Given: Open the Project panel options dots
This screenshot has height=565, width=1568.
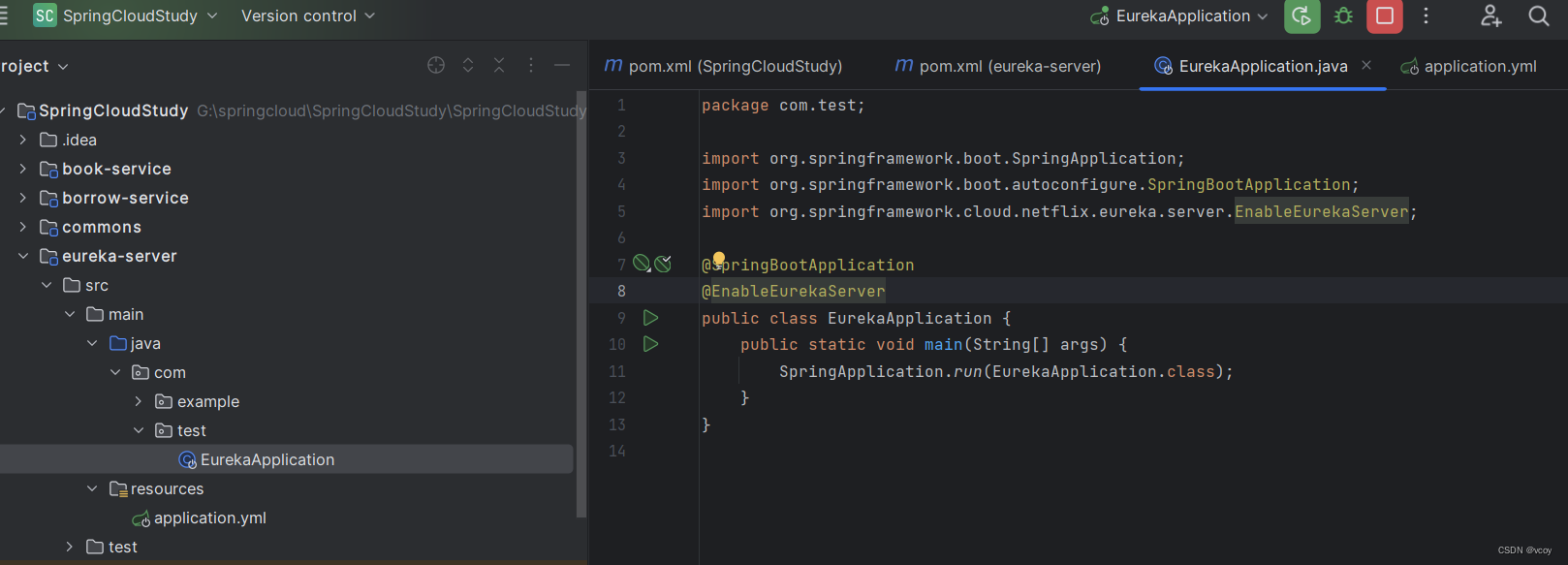Looking at the screenshot, I should (531, 65).
